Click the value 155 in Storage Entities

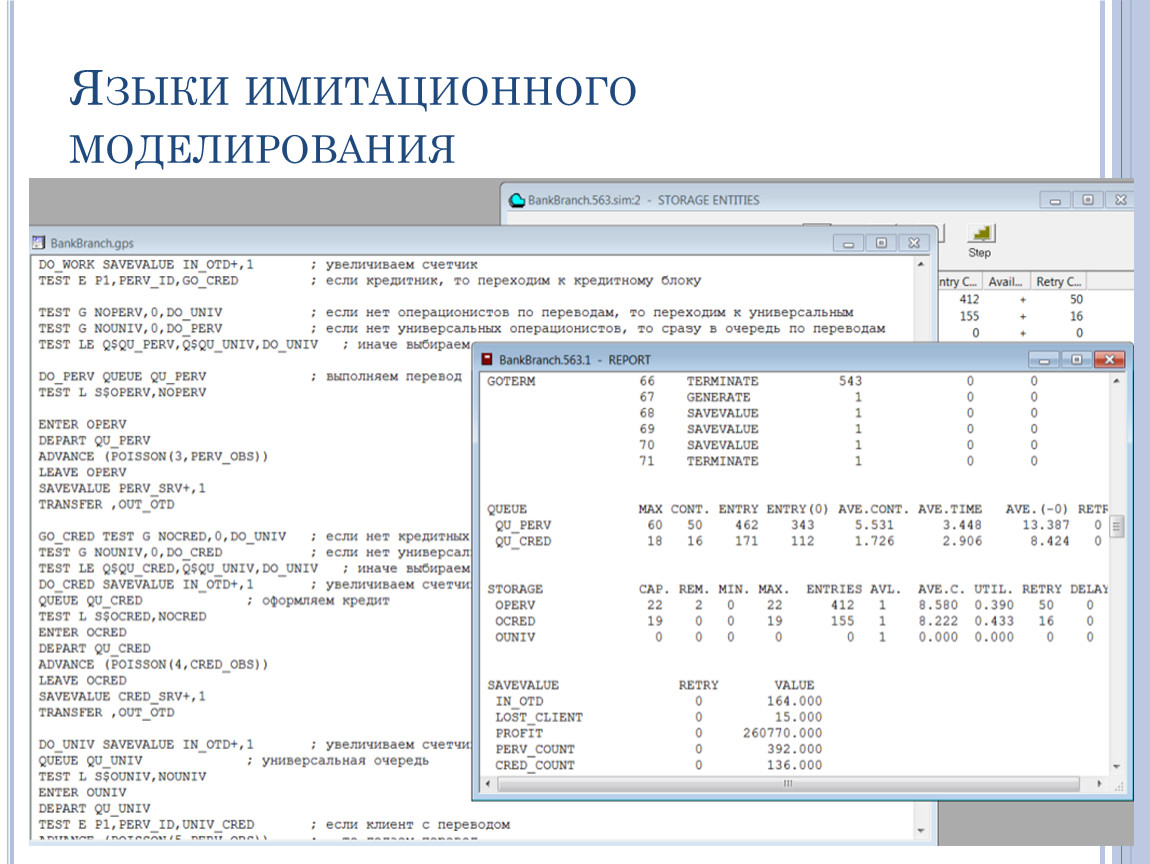[969, 316]
